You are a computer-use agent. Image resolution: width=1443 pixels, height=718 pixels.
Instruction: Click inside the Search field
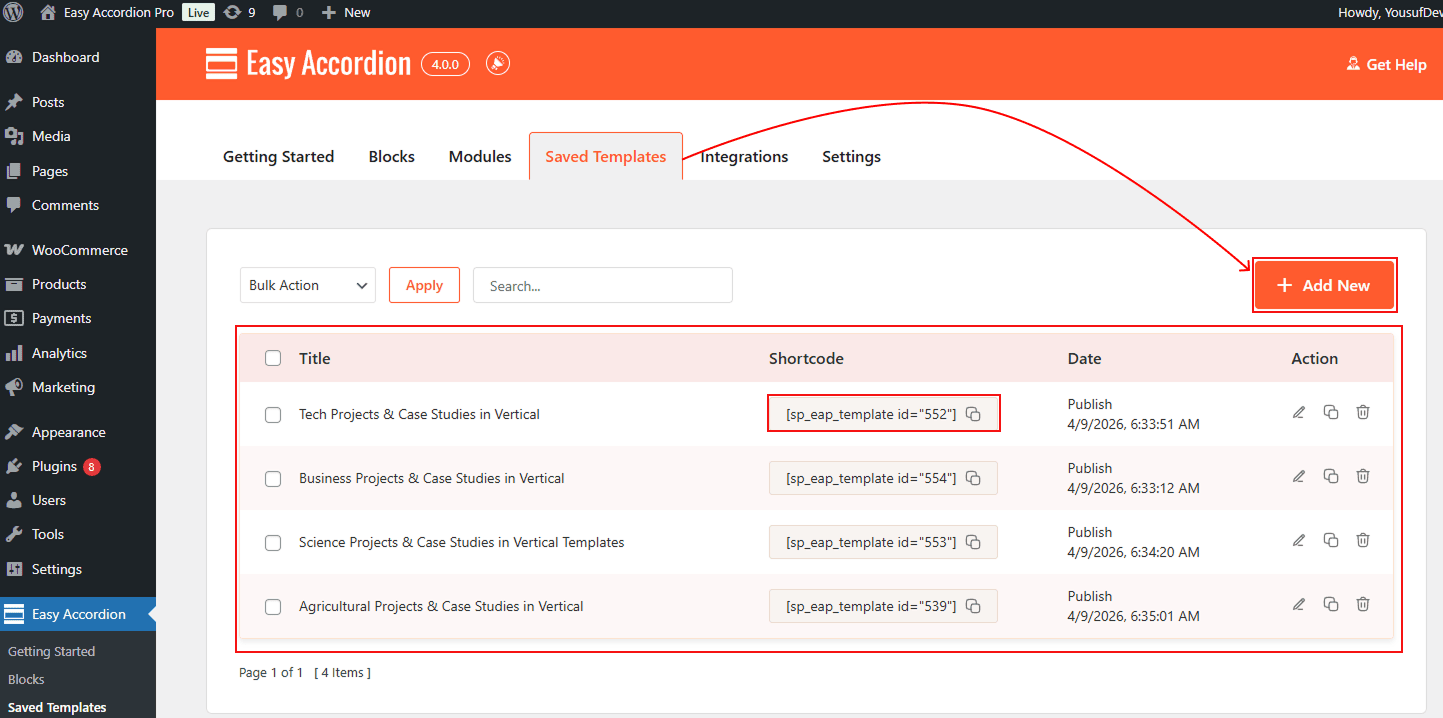click(x=602, y=285)
